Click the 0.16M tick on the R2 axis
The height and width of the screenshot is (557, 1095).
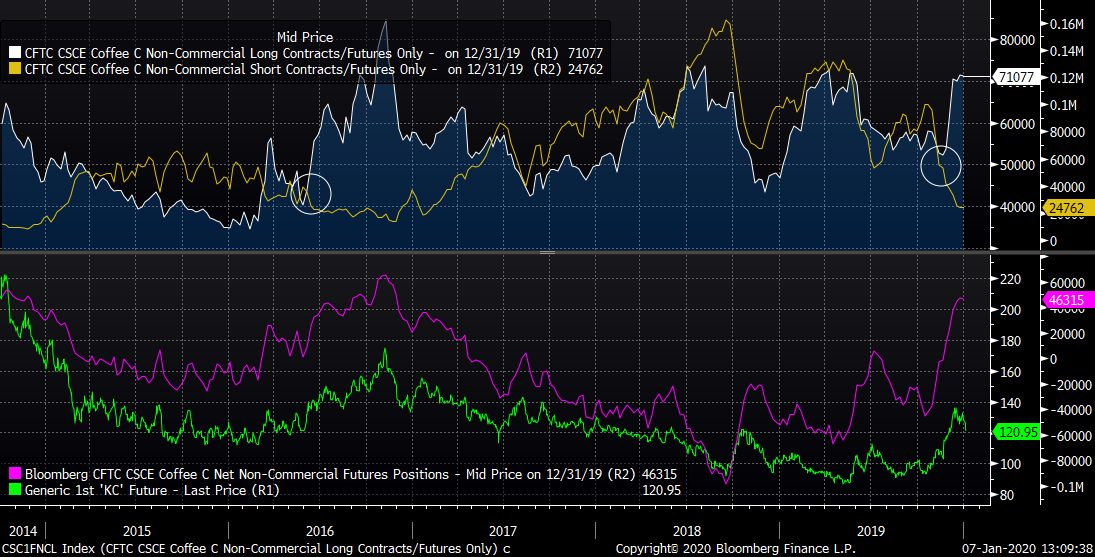[1067, 24]
